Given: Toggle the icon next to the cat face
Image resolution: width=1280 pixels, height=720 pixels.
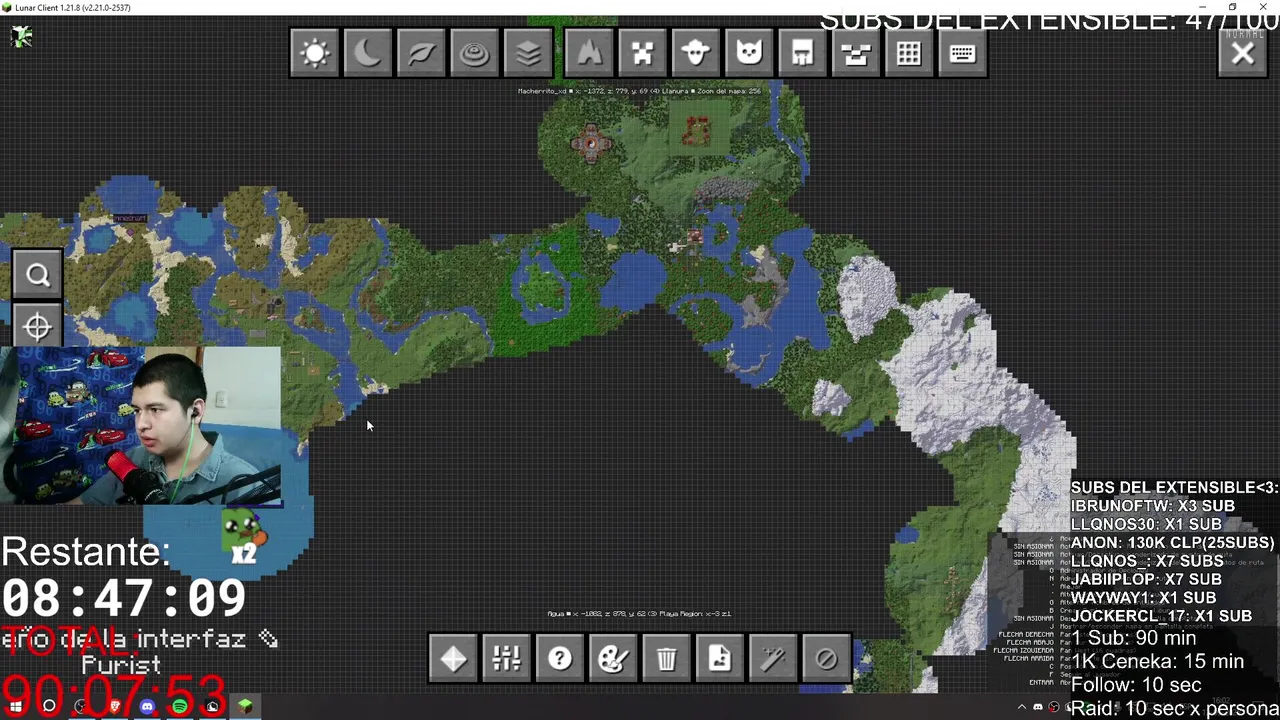Looking at the screenshot, I should 802,53.
